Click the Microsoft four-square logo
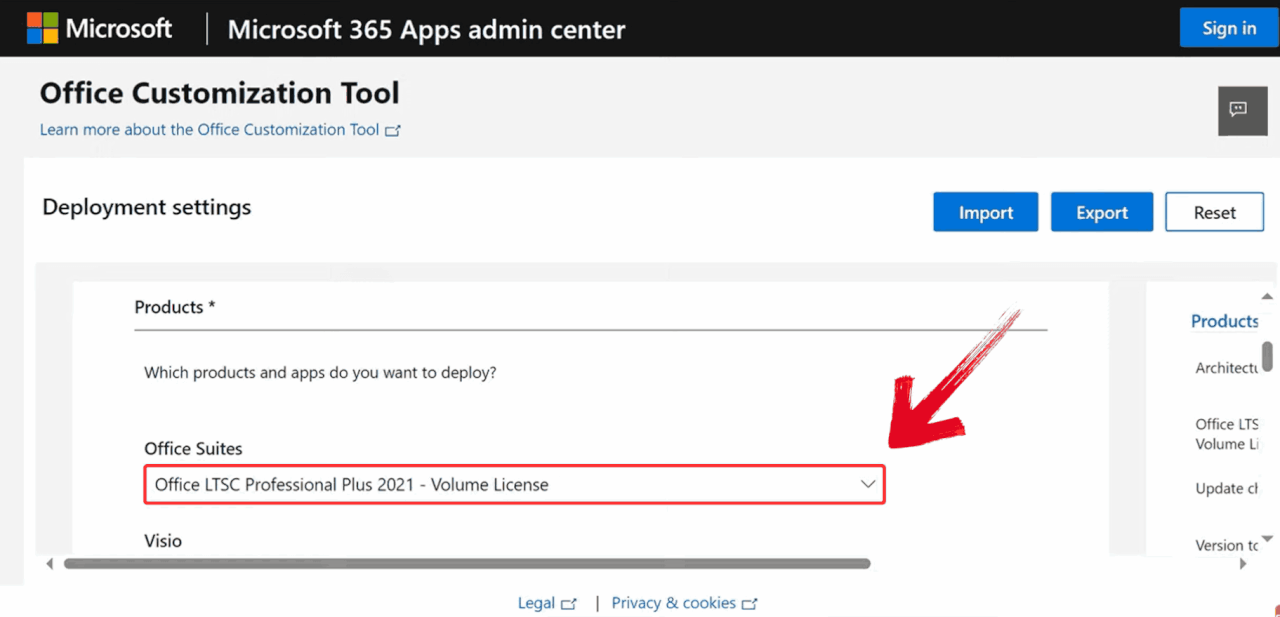1280x617 pixels. pos(42,29)
